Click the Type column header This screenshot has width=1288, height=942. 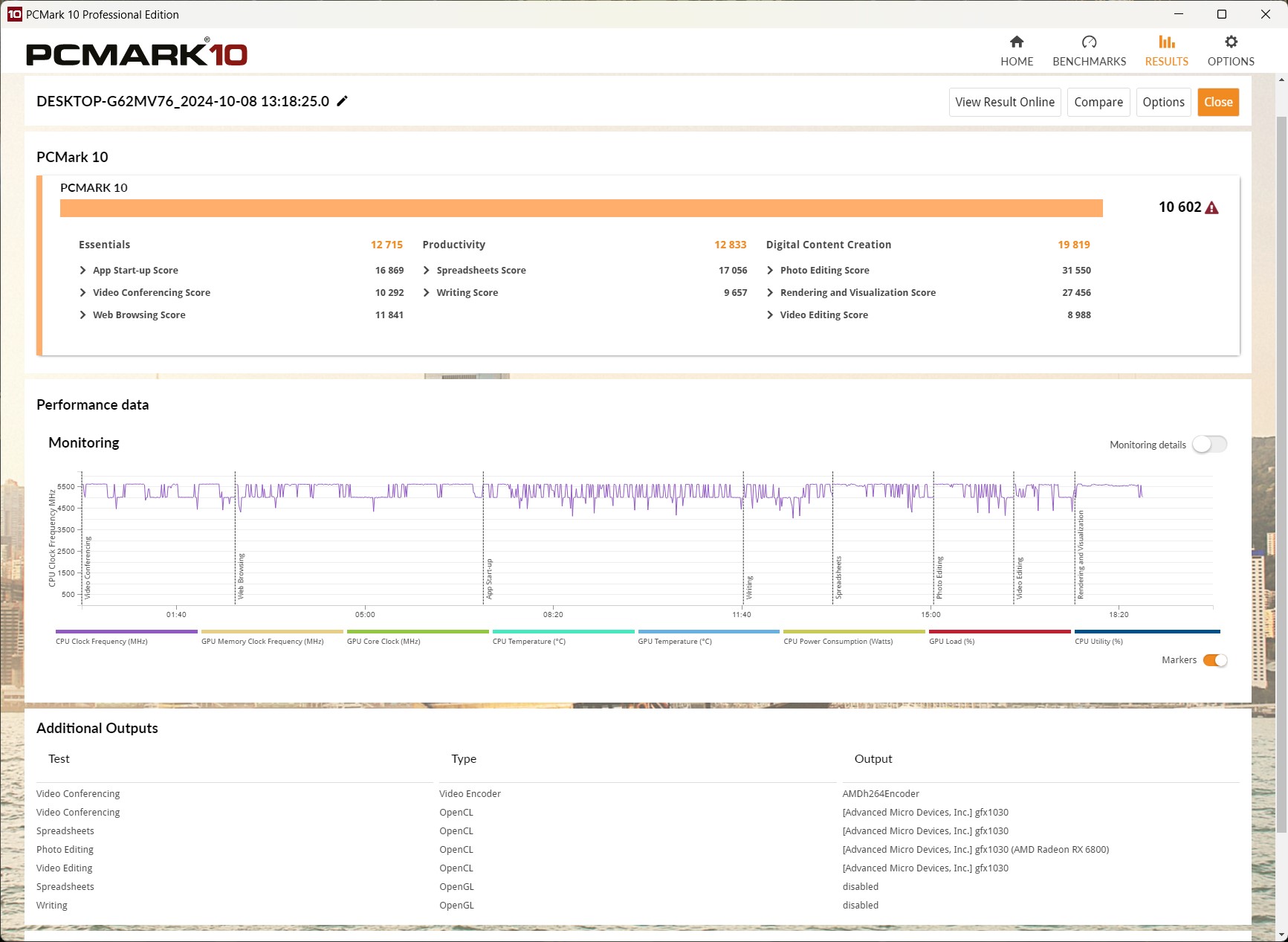tap(464, 759)
